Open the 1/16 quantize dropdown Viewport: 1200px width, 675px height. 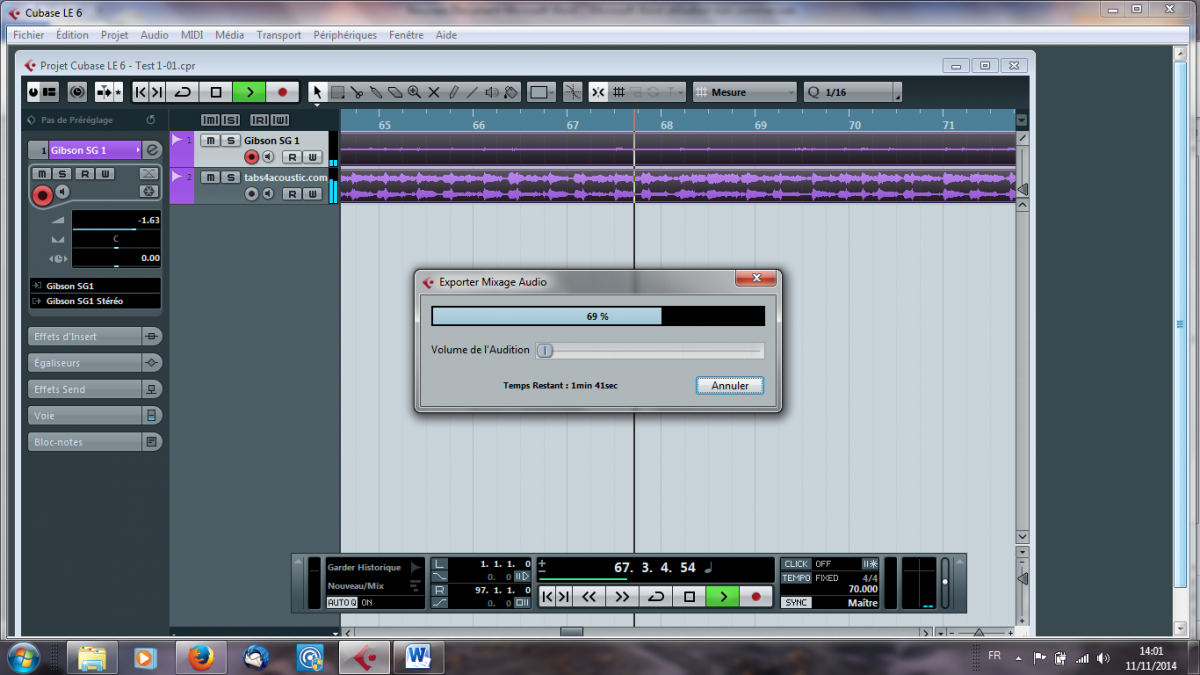coord(853,92)
